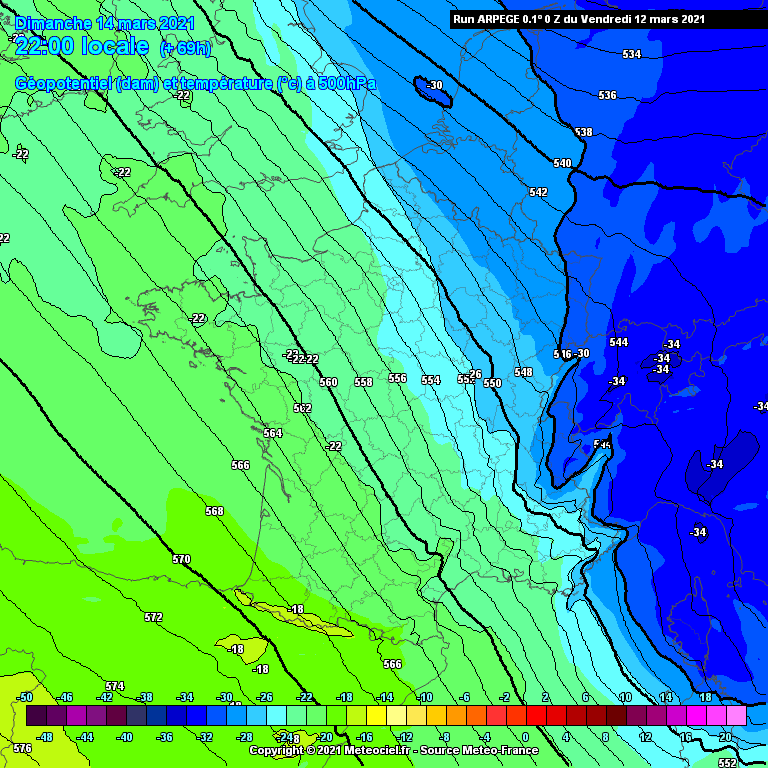The height and width of the screenshot is (768, 768).
Task: Click the Géopotentiel et température 500hPa subtitle
Action: pos(196,84)
